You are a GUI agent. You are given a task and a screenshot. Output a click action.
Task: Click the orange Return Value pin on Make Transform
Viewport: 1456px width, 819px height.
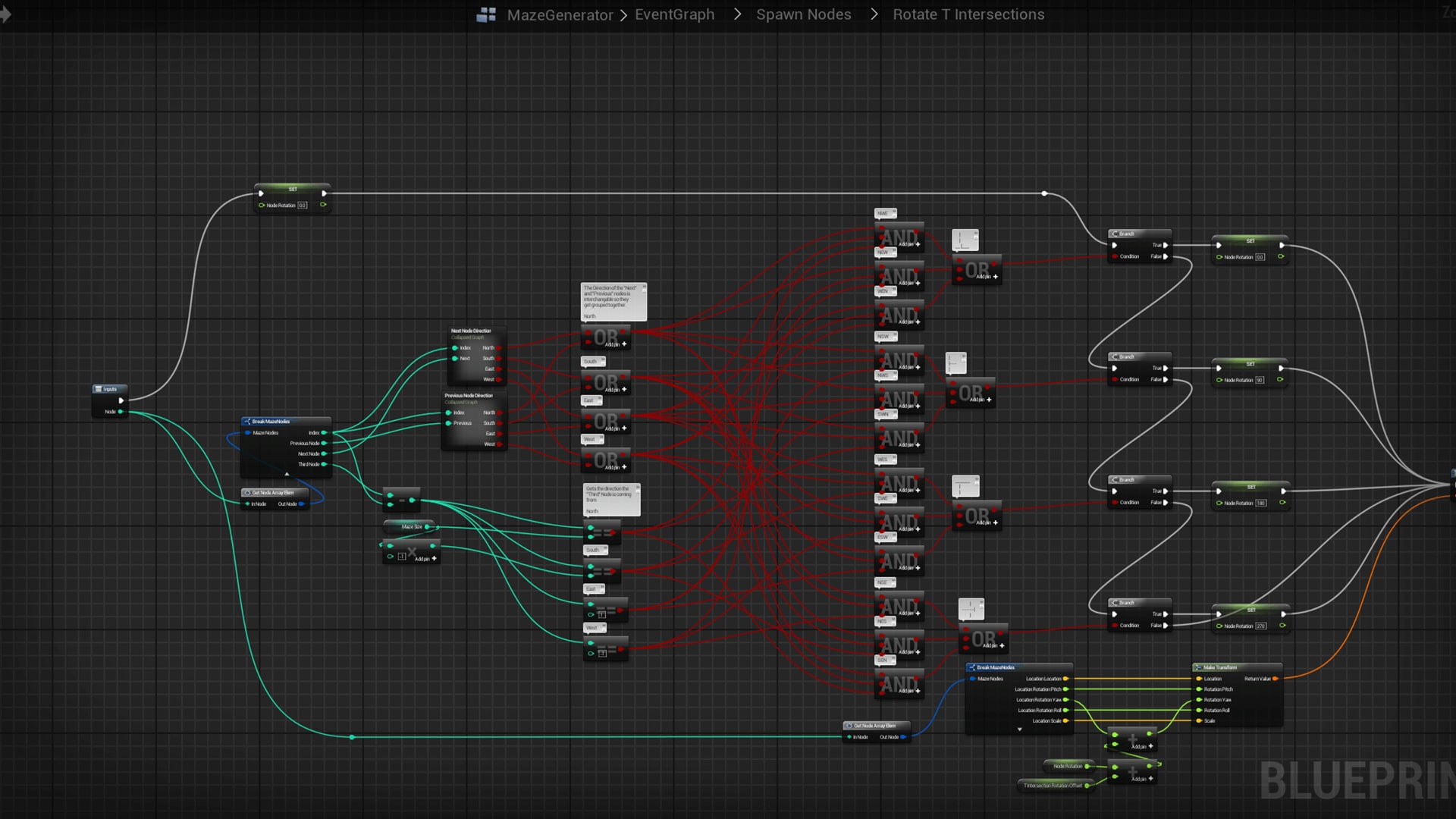(1275, 679)
